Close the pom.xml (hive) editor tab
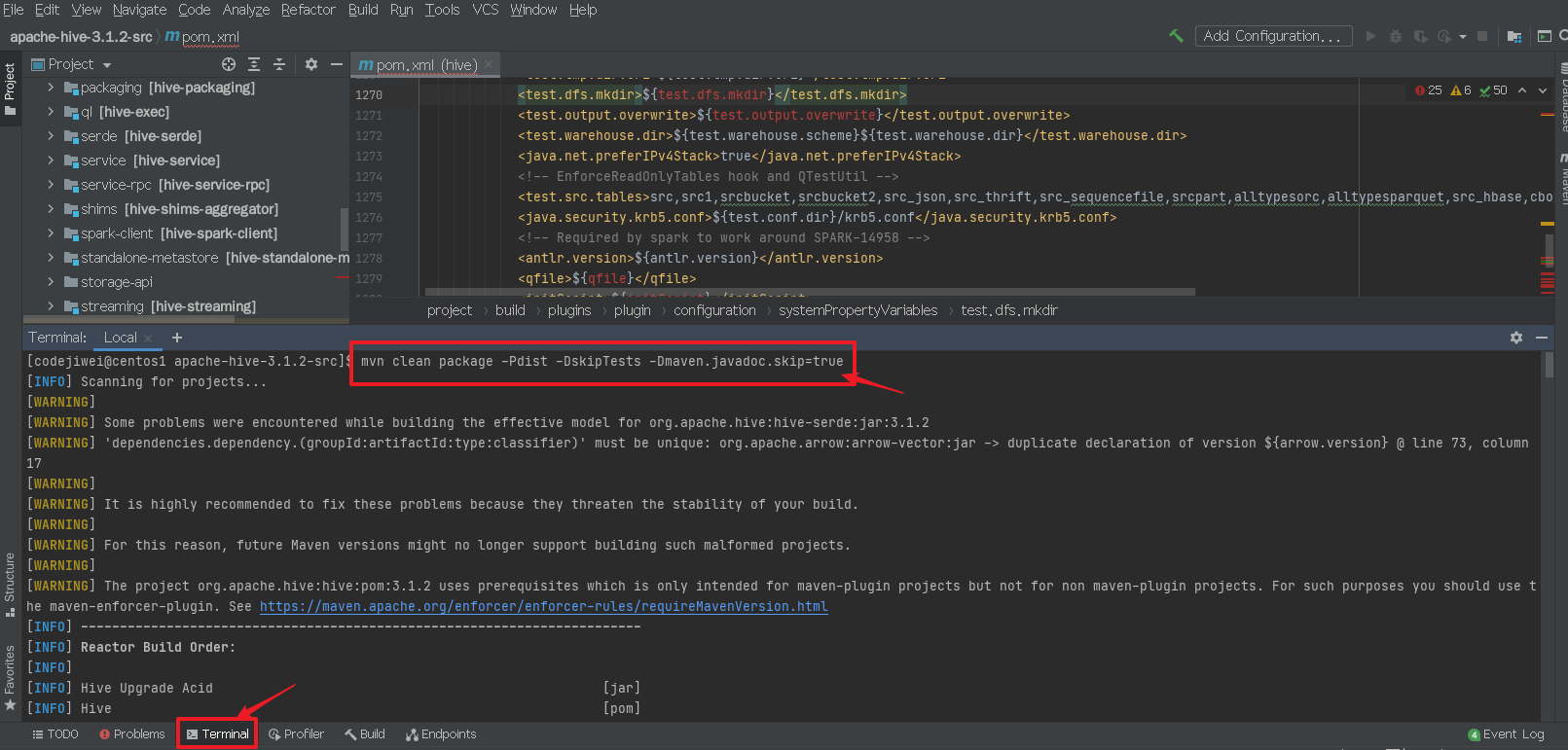Viewport: 1568px width, 750px height. coord(489,64)
